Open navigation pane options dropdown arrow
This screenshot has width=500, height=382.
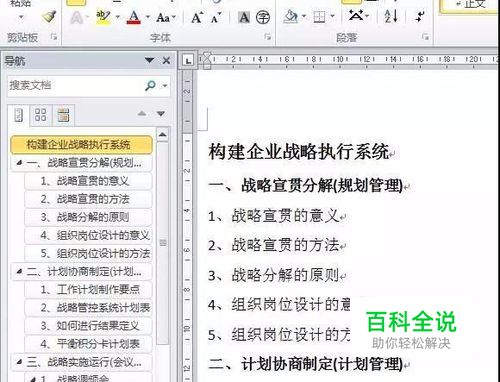tap(149, 60)
